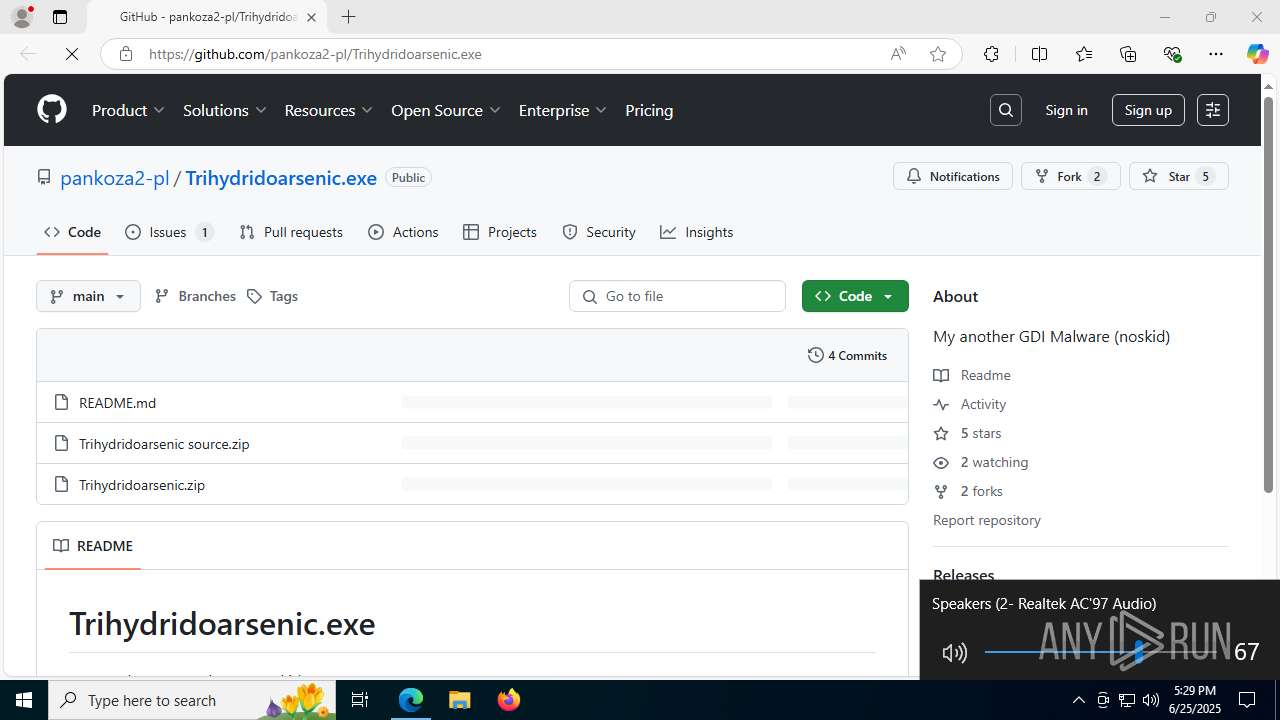
Task: Select the README tab
Action: pos(93,546)
